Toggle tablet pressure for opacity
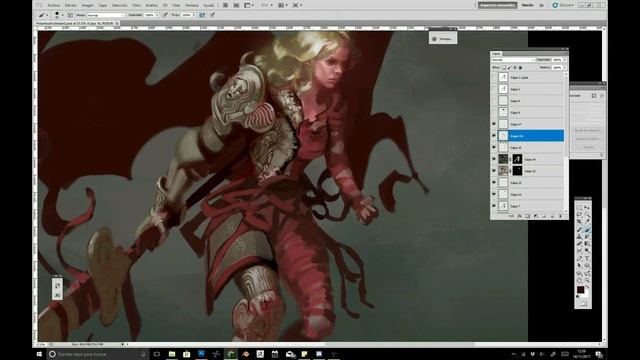 (165, 15)
